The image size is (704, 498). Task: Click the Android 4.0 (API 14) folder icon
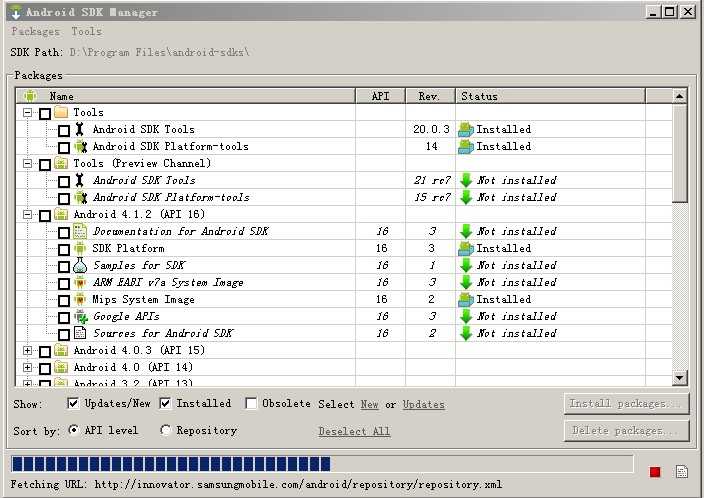click(x=61, y=367)
